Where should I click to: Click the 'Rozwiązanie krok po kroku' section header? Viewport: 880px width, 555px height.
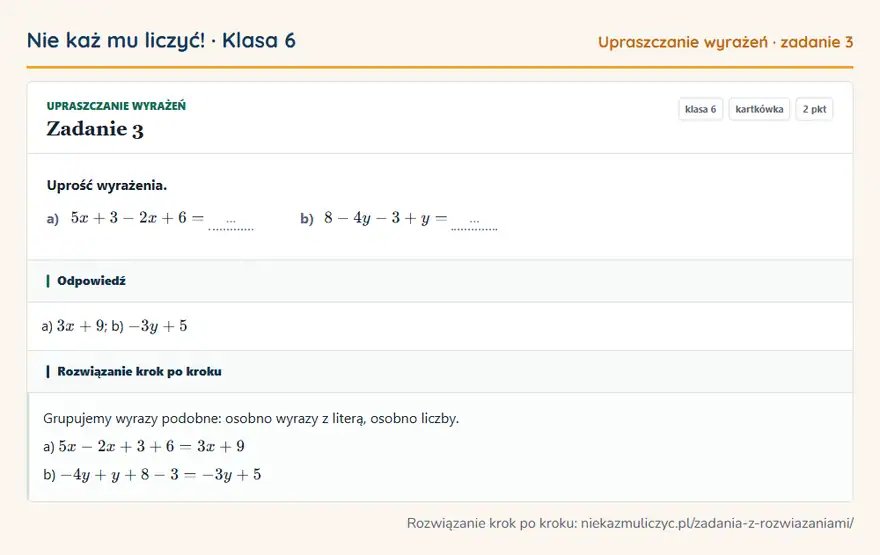click(440, 371)
